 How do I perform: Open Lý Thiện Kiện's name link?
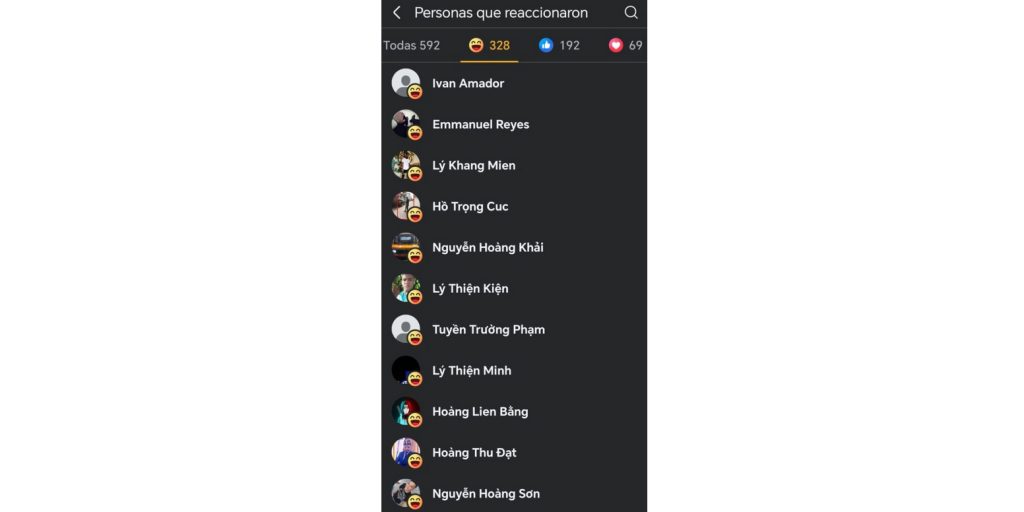470,289
